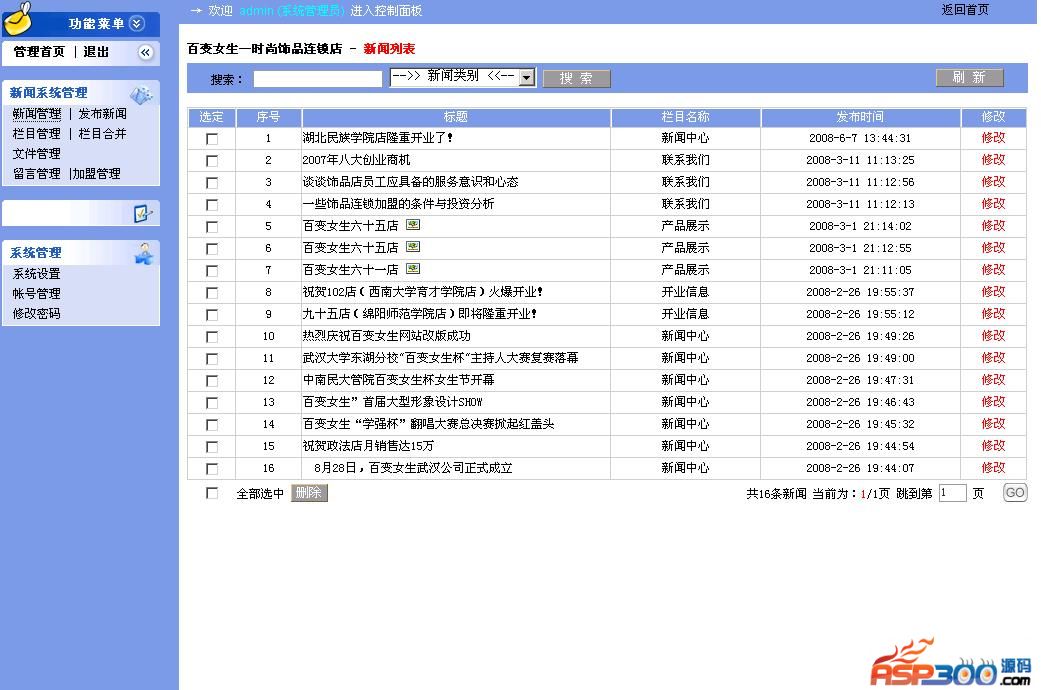The height and width of the screenshot is (690, 1041).
Task: Open 帐号管理 in the sidebar
Action: point(37,294)
